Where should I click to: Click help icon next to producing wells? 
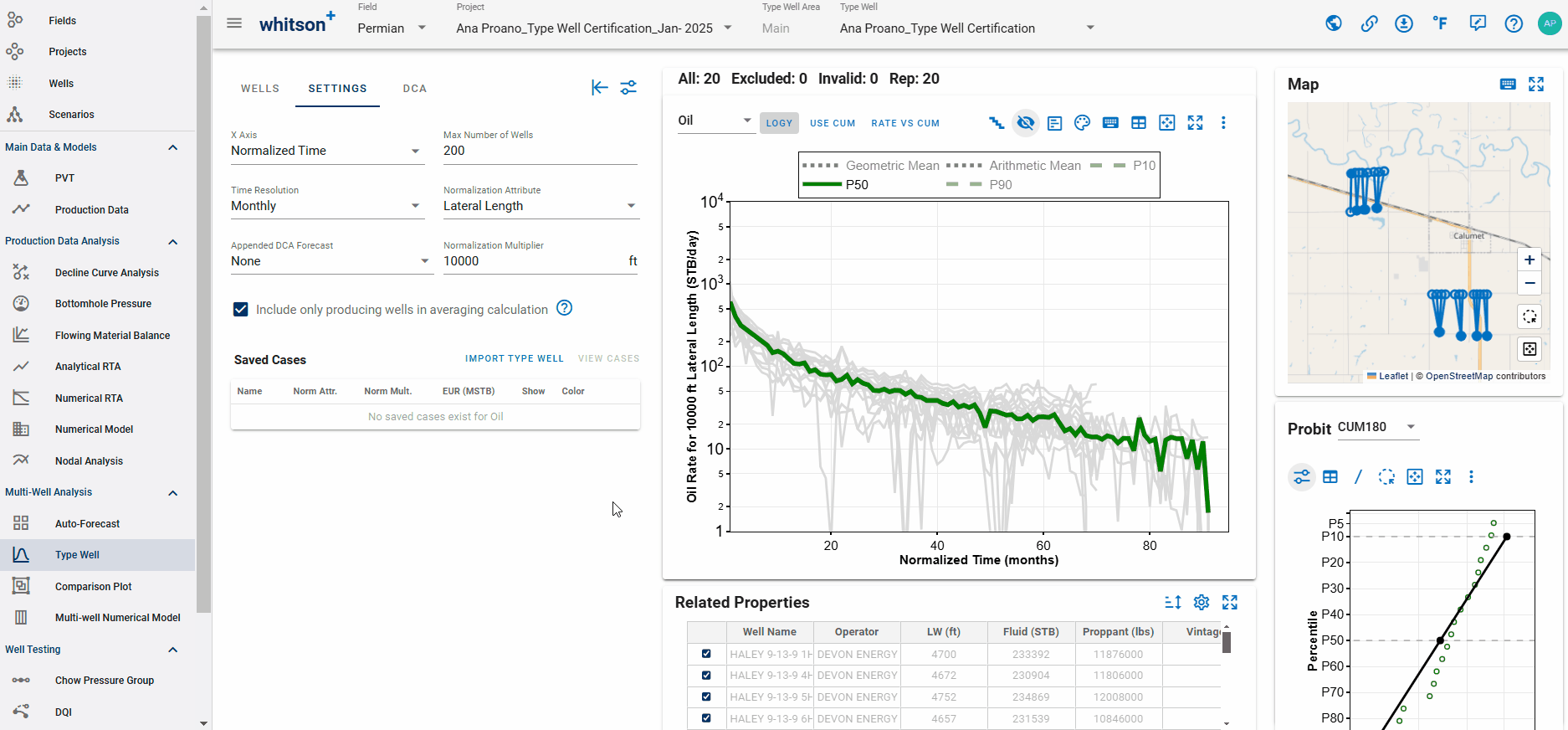(x=565, y=308)
